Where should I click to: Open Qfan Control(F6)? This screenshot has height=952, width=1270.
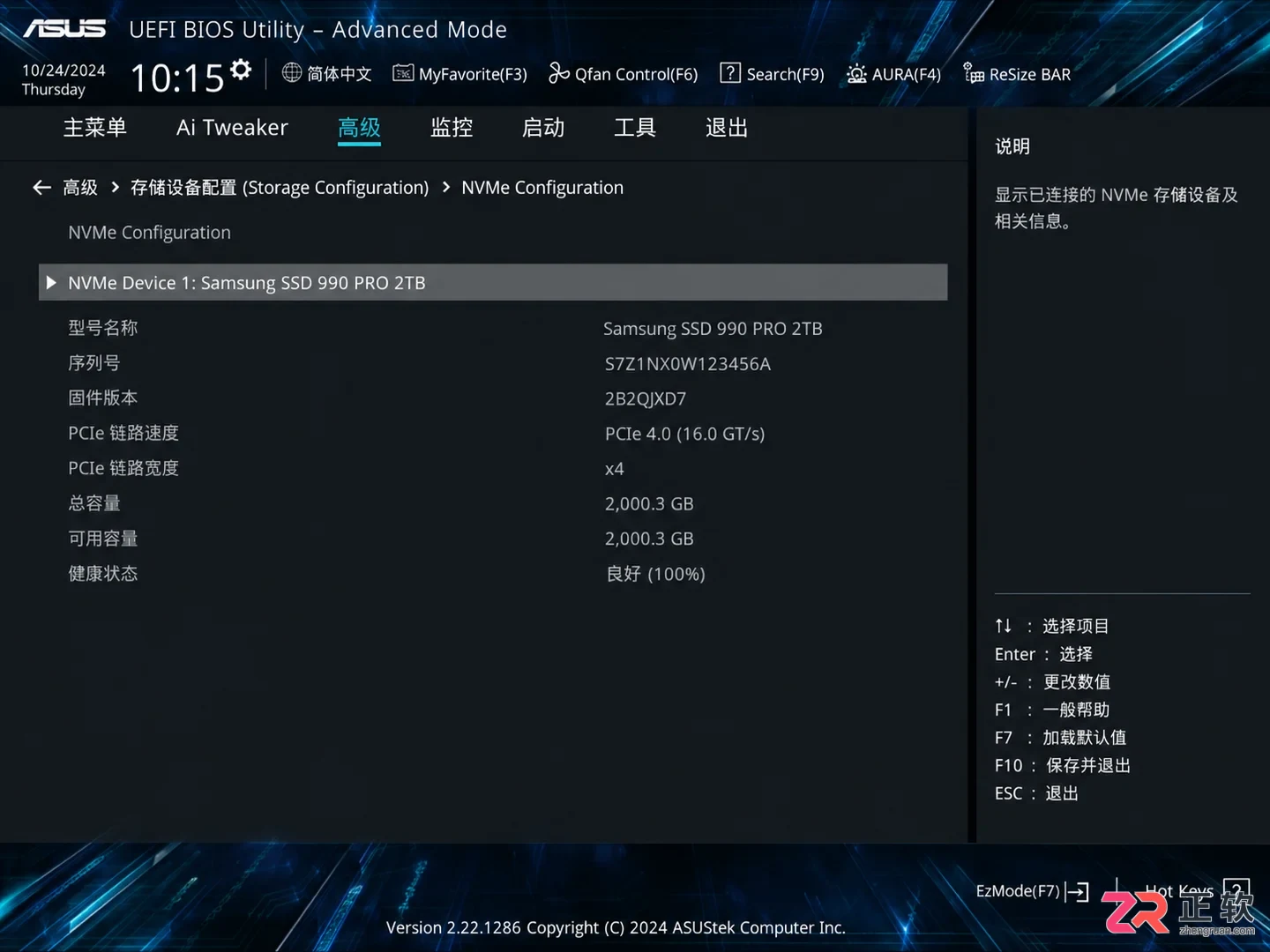(x=624, y=74)
